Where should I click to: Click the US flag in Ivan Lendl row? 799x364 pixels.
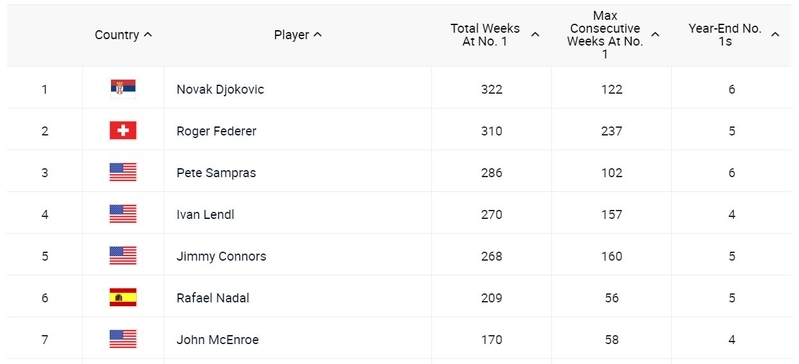(x=123, y=214)
